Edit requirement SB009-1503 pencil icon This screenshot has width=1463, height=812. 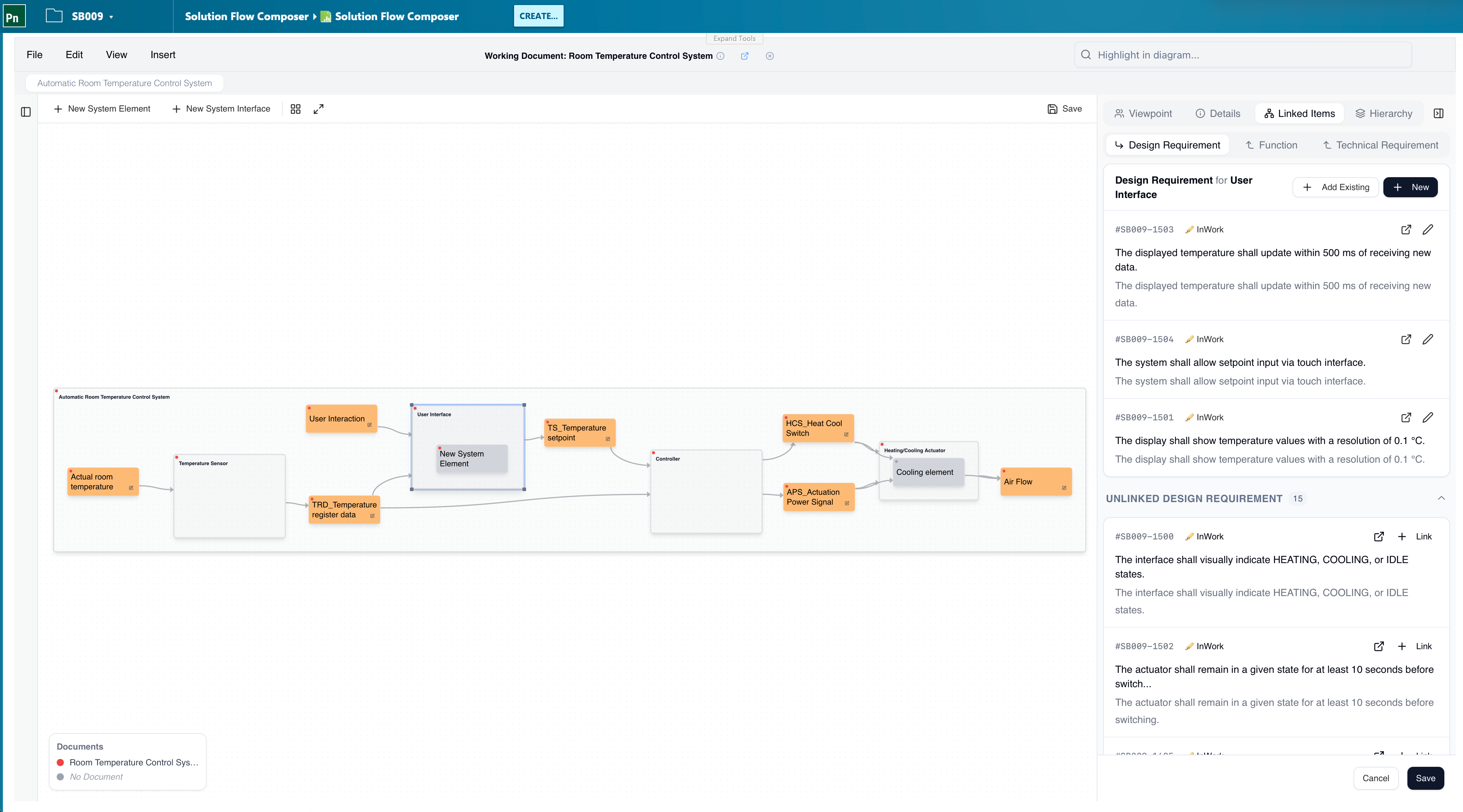pos(1428,230)
